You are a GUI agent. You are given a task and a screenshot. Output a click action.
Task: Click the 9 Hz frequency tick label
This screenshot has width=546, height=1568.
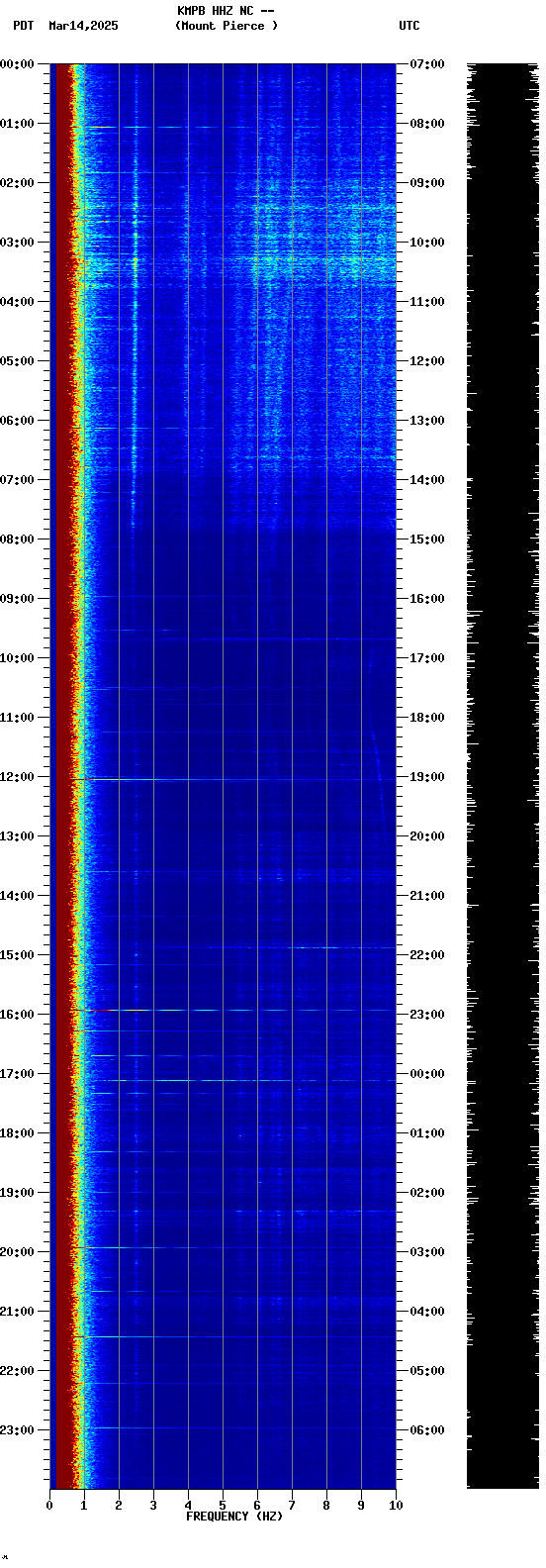361,1506
